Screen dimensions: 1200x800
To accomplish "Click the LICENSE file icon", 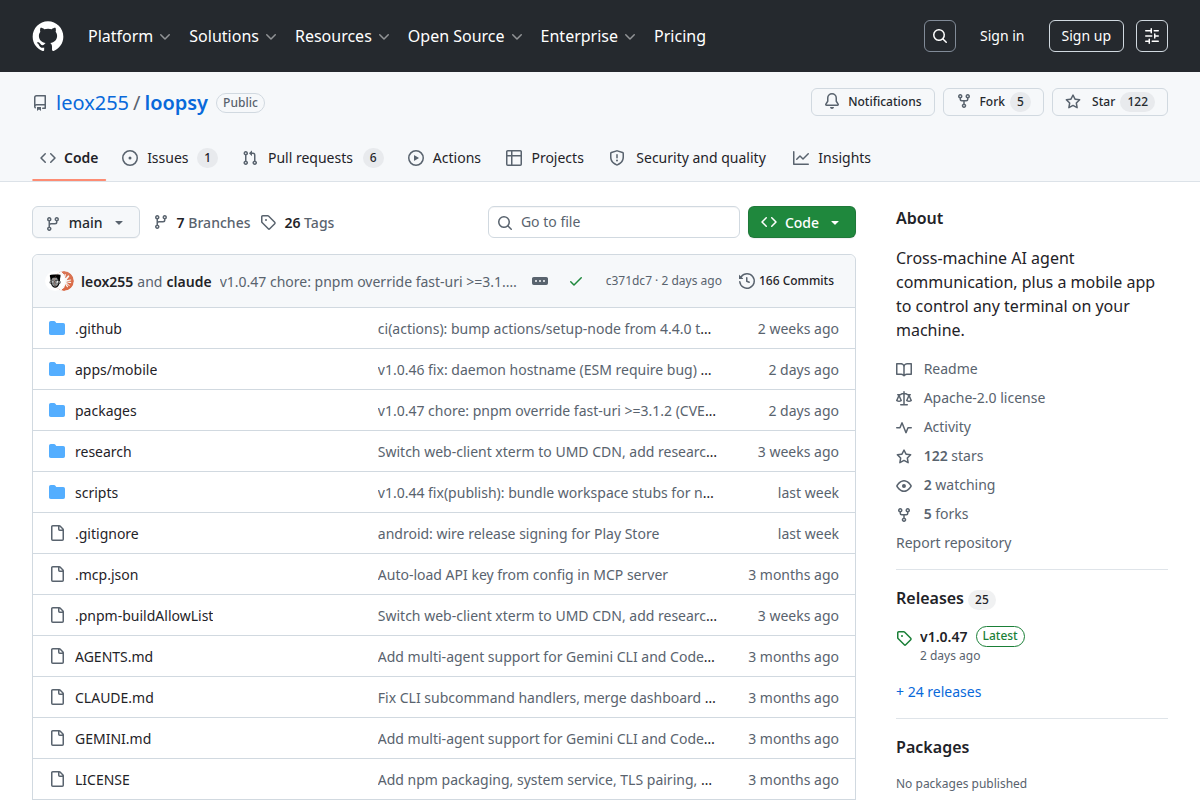I will click(57, 780).
